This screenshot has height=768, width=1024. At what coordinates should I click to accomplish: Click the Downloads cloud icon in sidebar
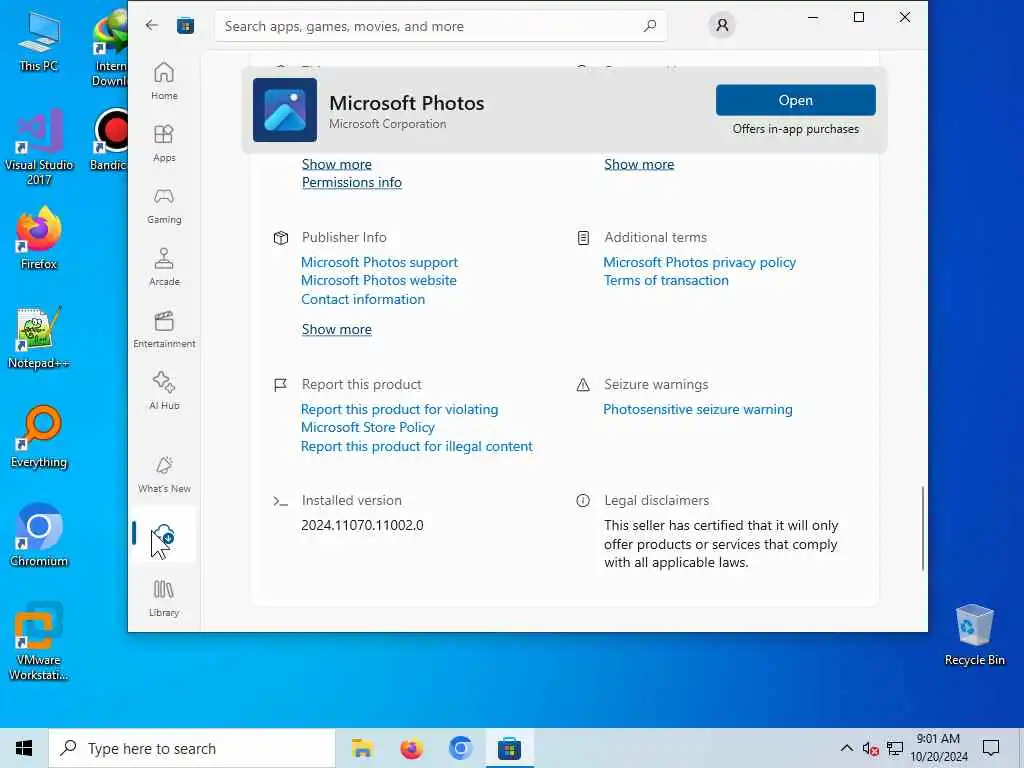pos(164,534)
